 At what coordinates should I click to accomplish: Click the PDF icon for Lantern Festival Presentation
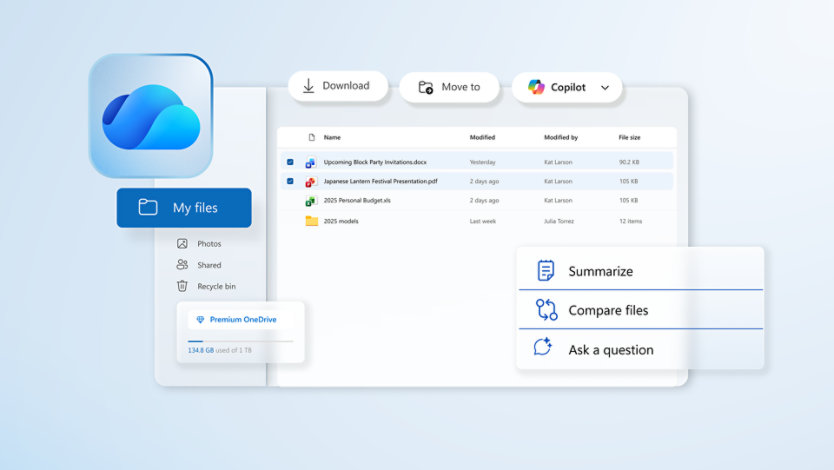click(311, 182)
